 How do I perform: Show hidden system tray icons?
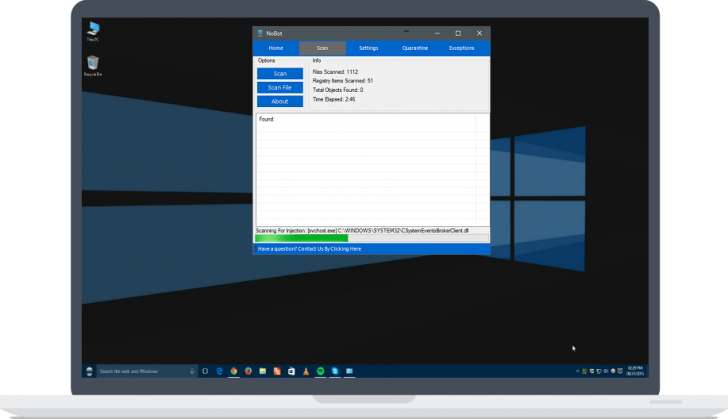tap(578, 371)
